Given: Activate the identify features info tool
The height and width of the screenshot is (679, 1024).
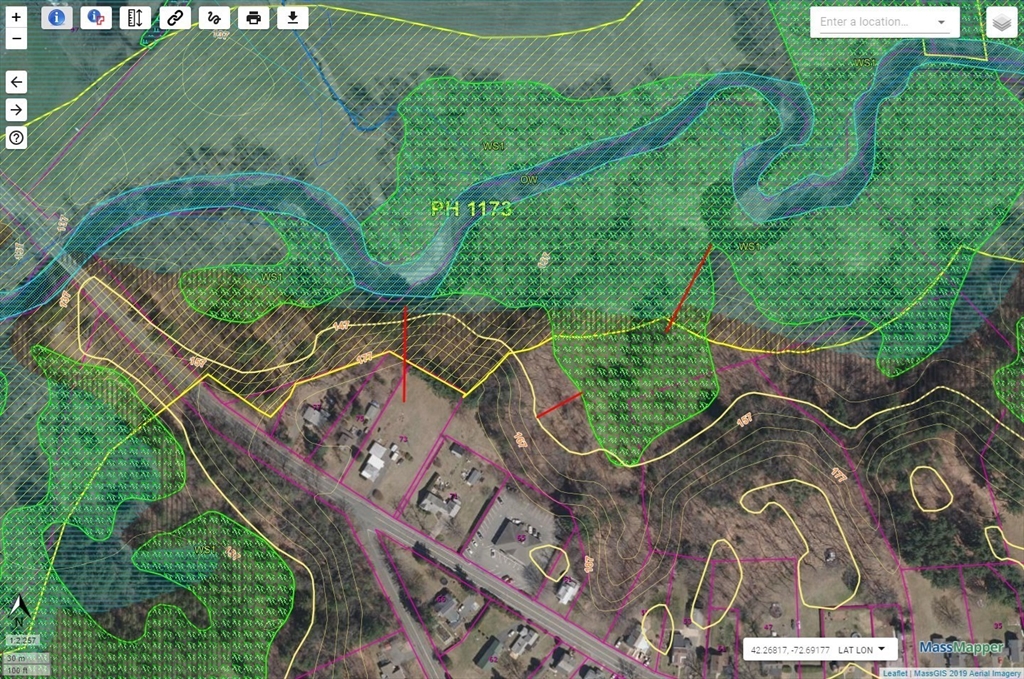Looking at the screenshot, I should [57, 17].
